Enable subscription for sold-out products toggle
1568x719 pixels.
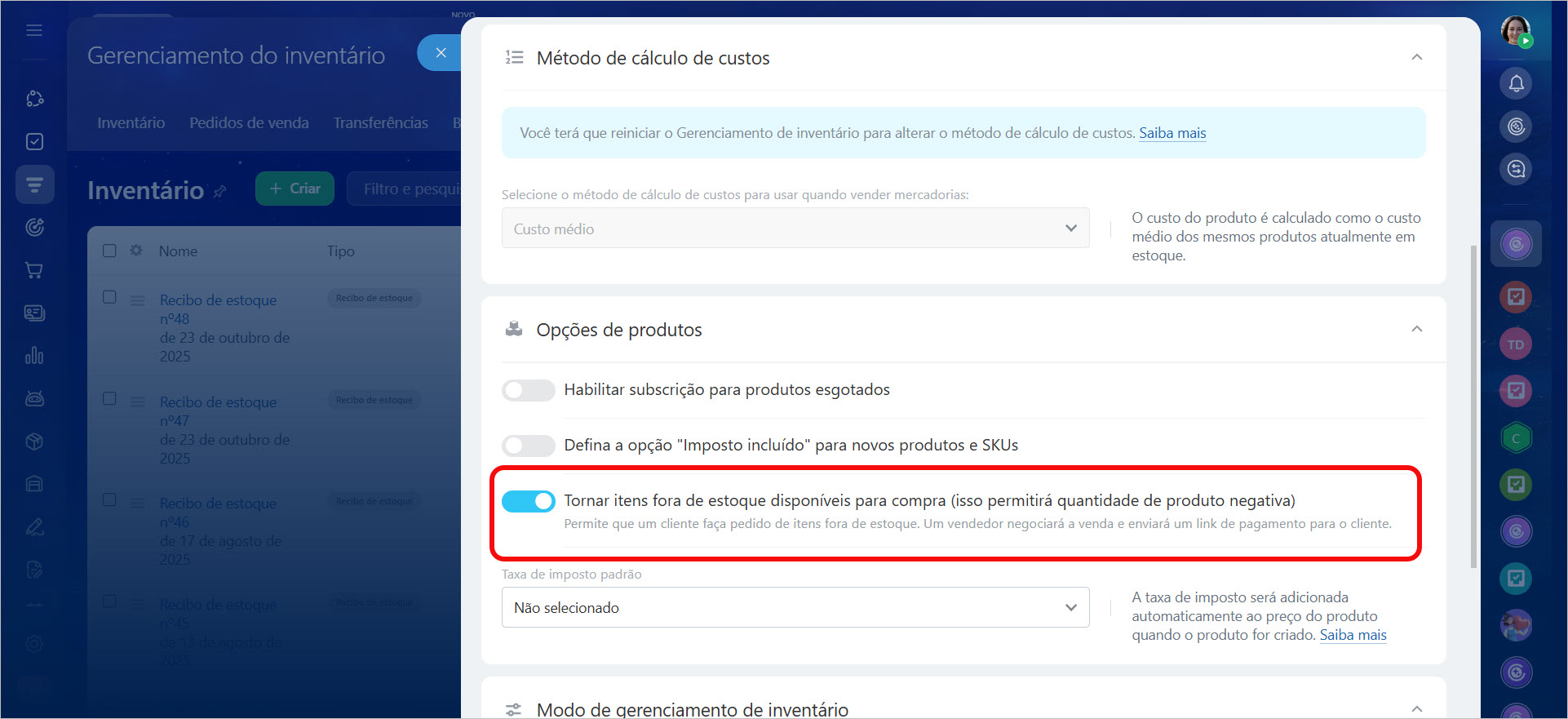[x=528, y=390]
